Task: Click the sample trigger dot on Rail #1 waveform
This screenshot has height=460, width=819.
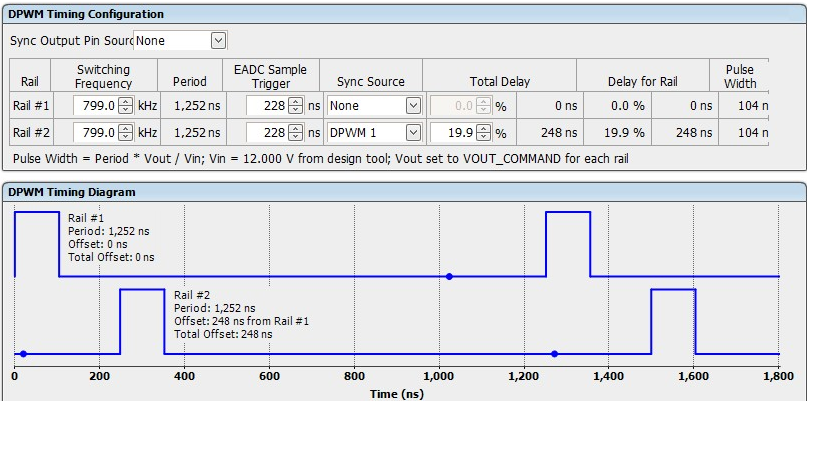Action: (x=449, y=276)
